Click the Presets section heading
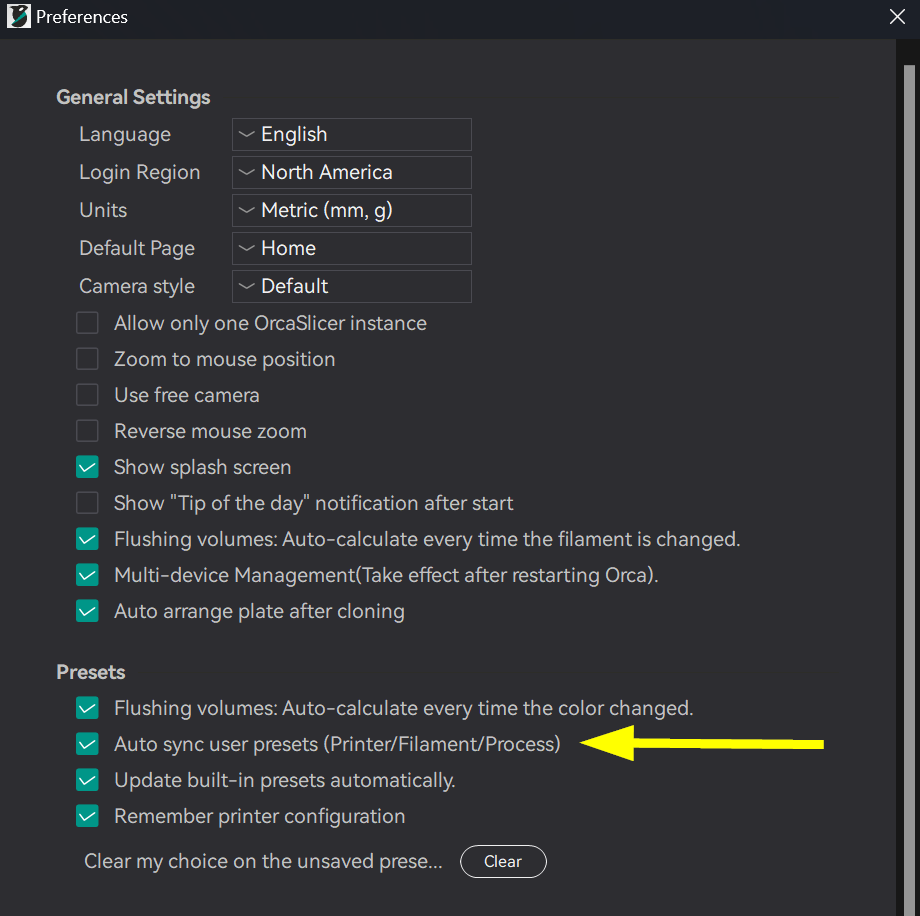The height and width of the screenshot is (916, 920). tap(91, 672)
